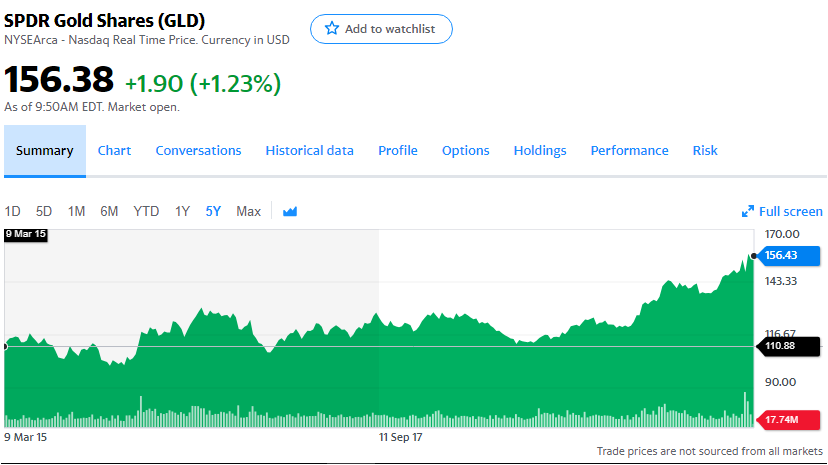
Task: Click the black 9 Mar 15 date tag
Action: pyautogui.click(x=26, y=234)
